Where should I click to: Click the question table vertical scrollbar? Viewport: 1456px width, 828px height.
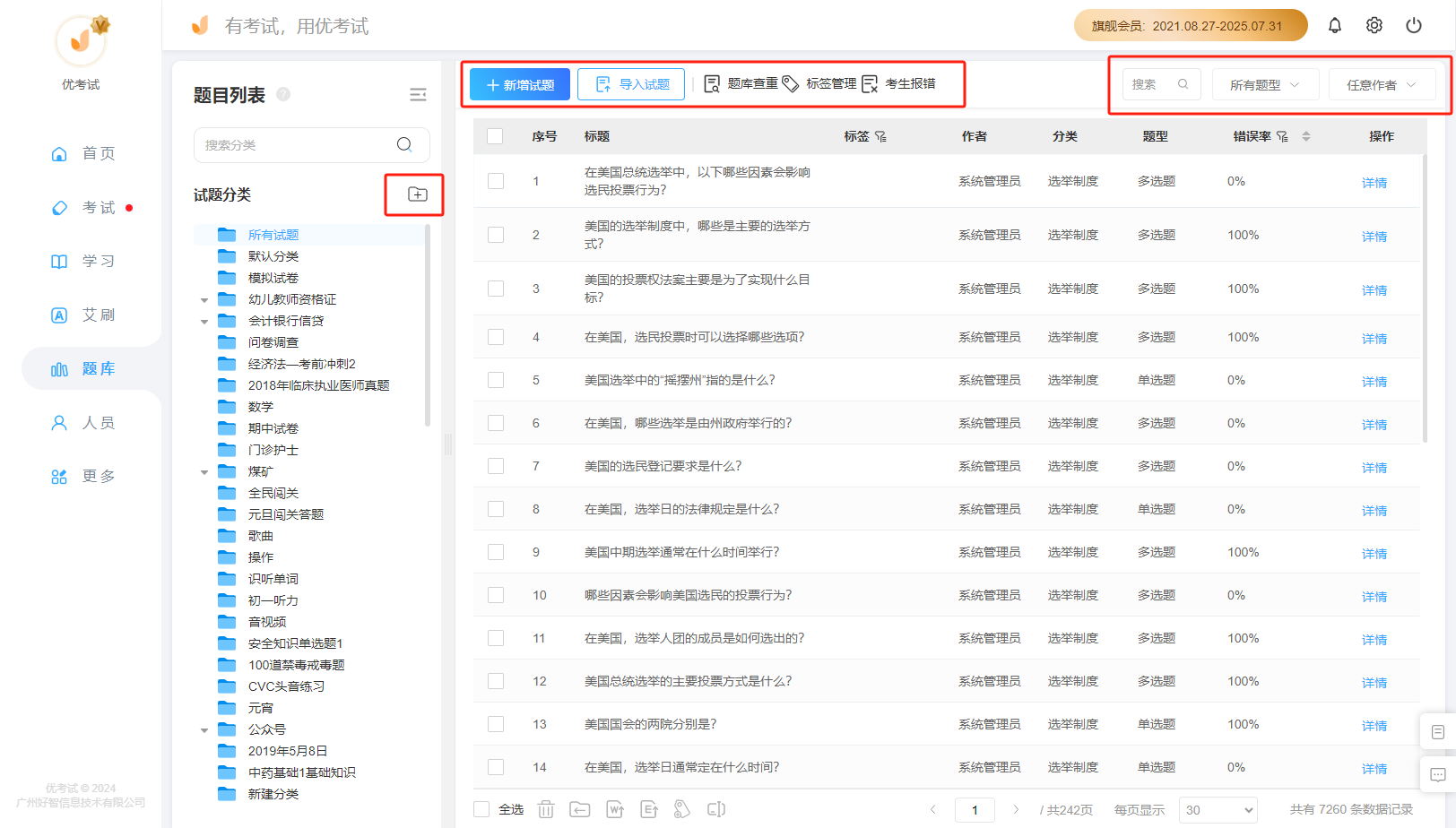[1425, 298]
